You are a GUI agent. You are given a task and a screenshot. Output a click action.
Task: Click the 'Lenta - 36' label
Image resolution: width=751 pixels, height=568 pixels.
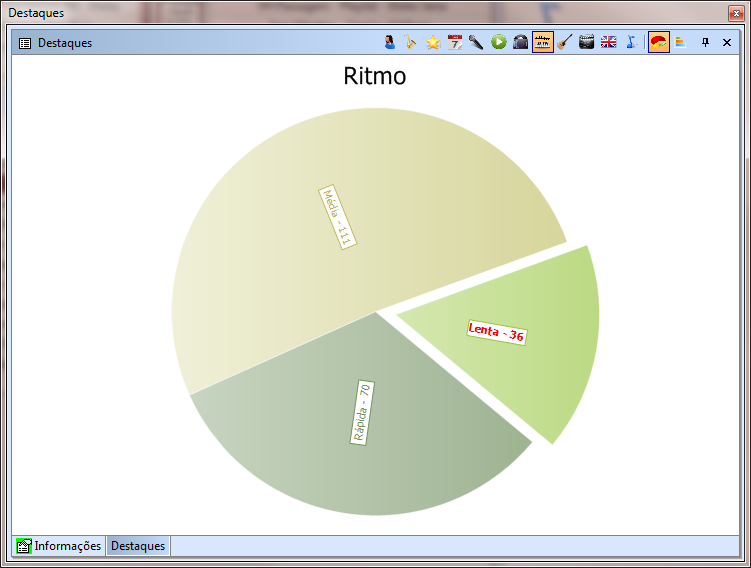point(497,332)
